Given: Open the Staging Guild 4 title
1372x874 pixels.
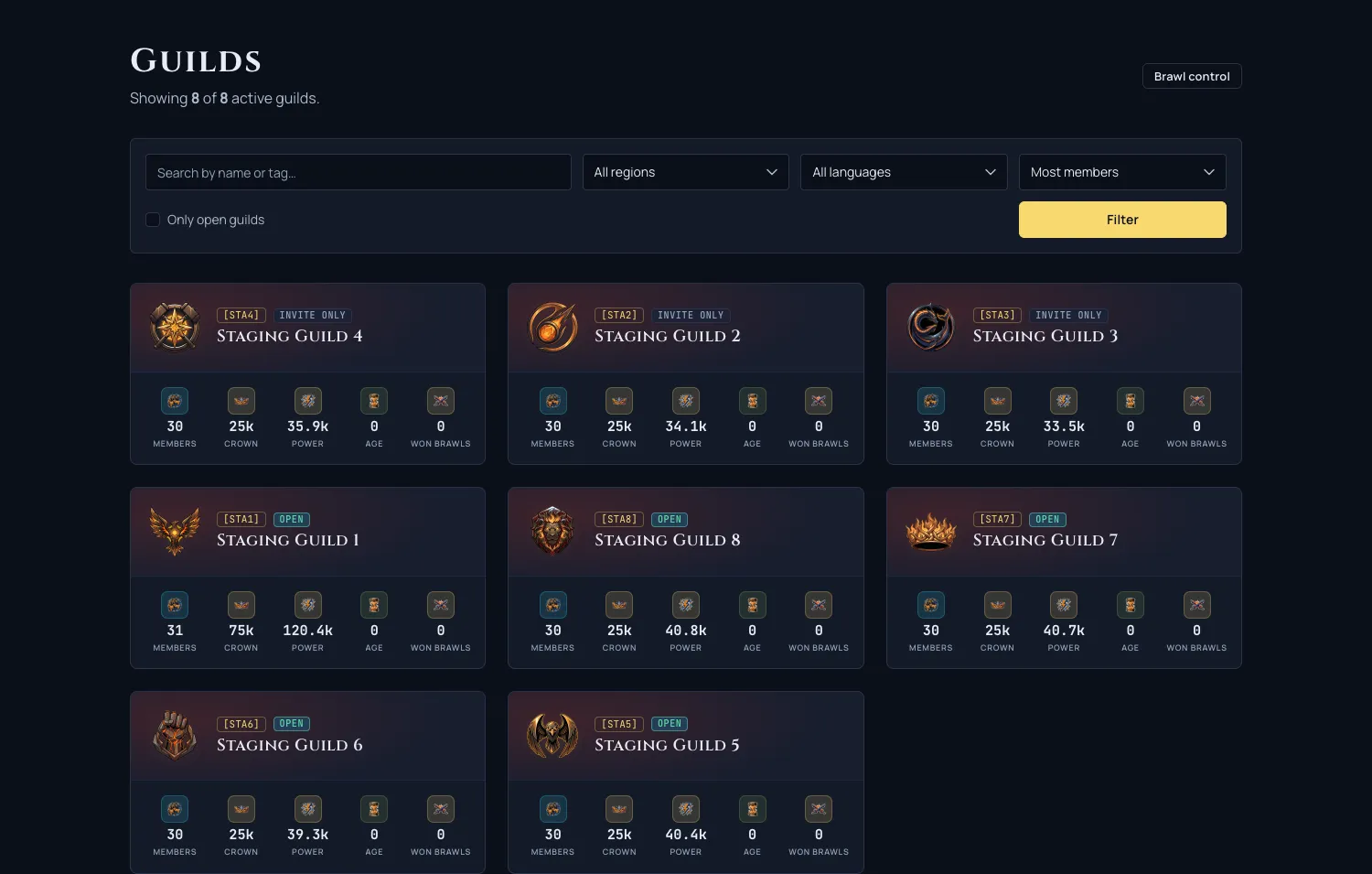Looking at the screenshot, I should pos(290,336).
